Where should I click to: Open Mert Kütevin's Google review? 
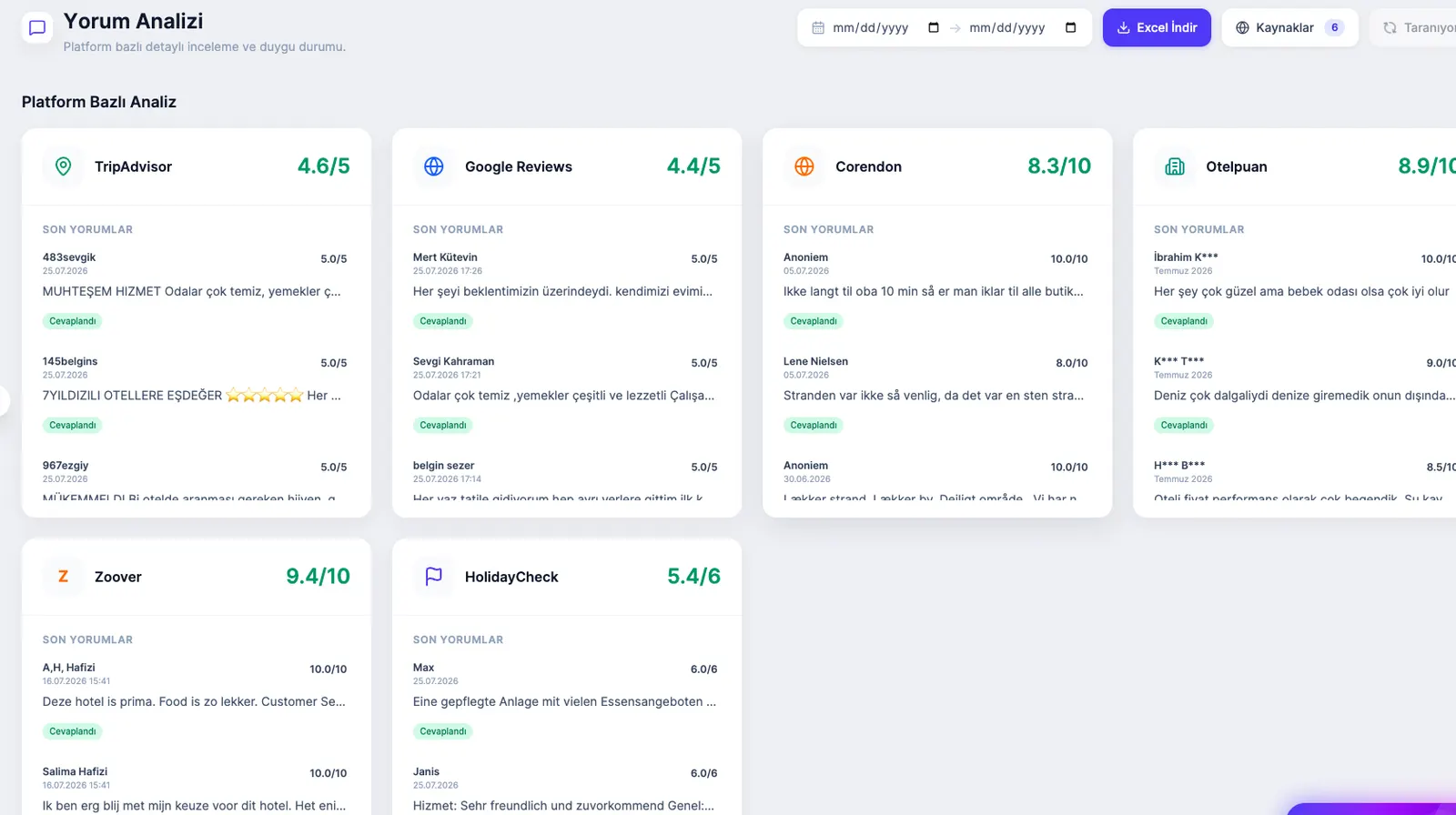[x=565, y=289]
